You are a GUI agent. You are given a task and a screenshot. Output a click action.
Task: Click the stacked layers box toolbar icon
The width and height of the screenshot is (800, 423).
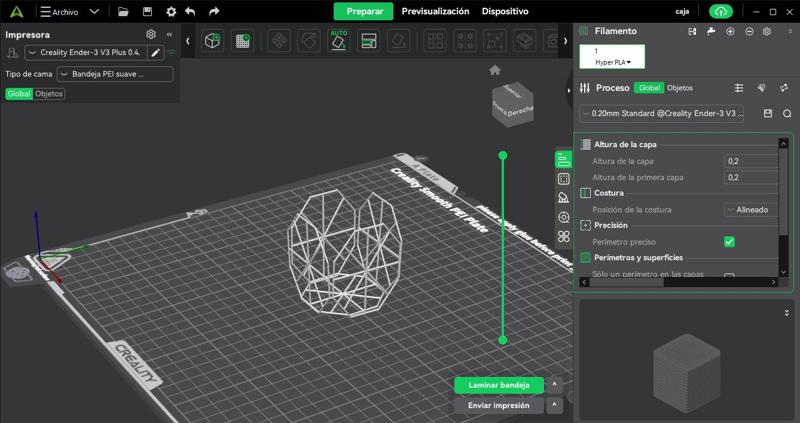[525, 41]
